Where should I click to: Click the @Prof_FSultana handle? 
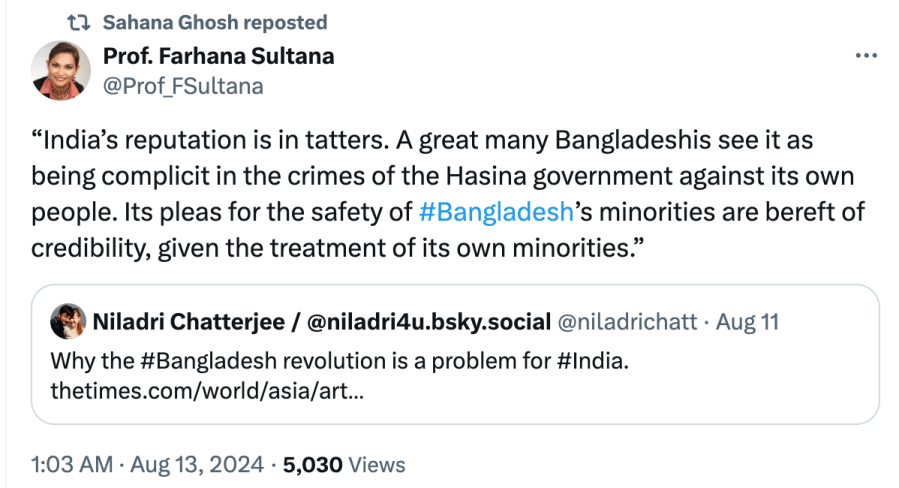(183, 86)
